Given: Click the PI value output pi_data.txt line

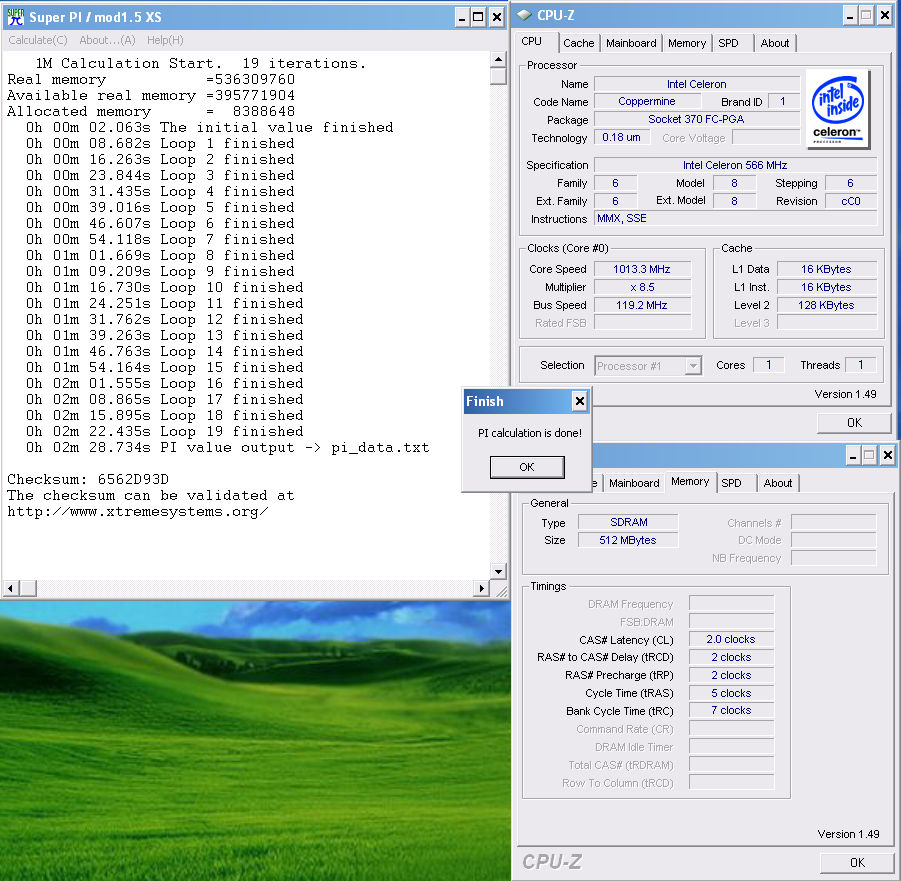Looking at the screenshot, I should (228, 448).
